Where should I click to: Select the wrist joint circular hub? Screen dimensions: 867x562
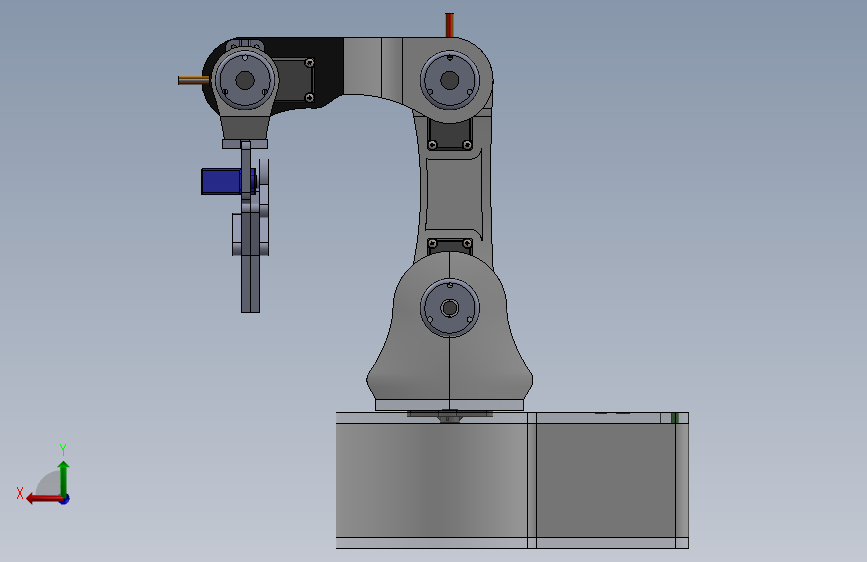(245, 80)
